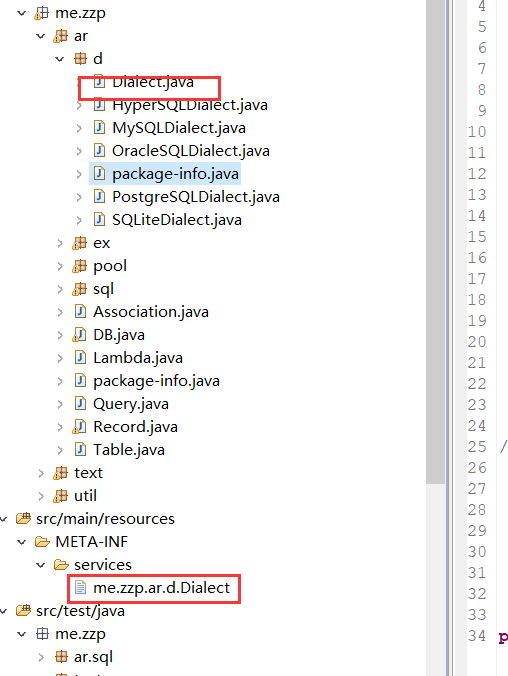
Task: Click the d package icon
Action: tap(80, 59)
